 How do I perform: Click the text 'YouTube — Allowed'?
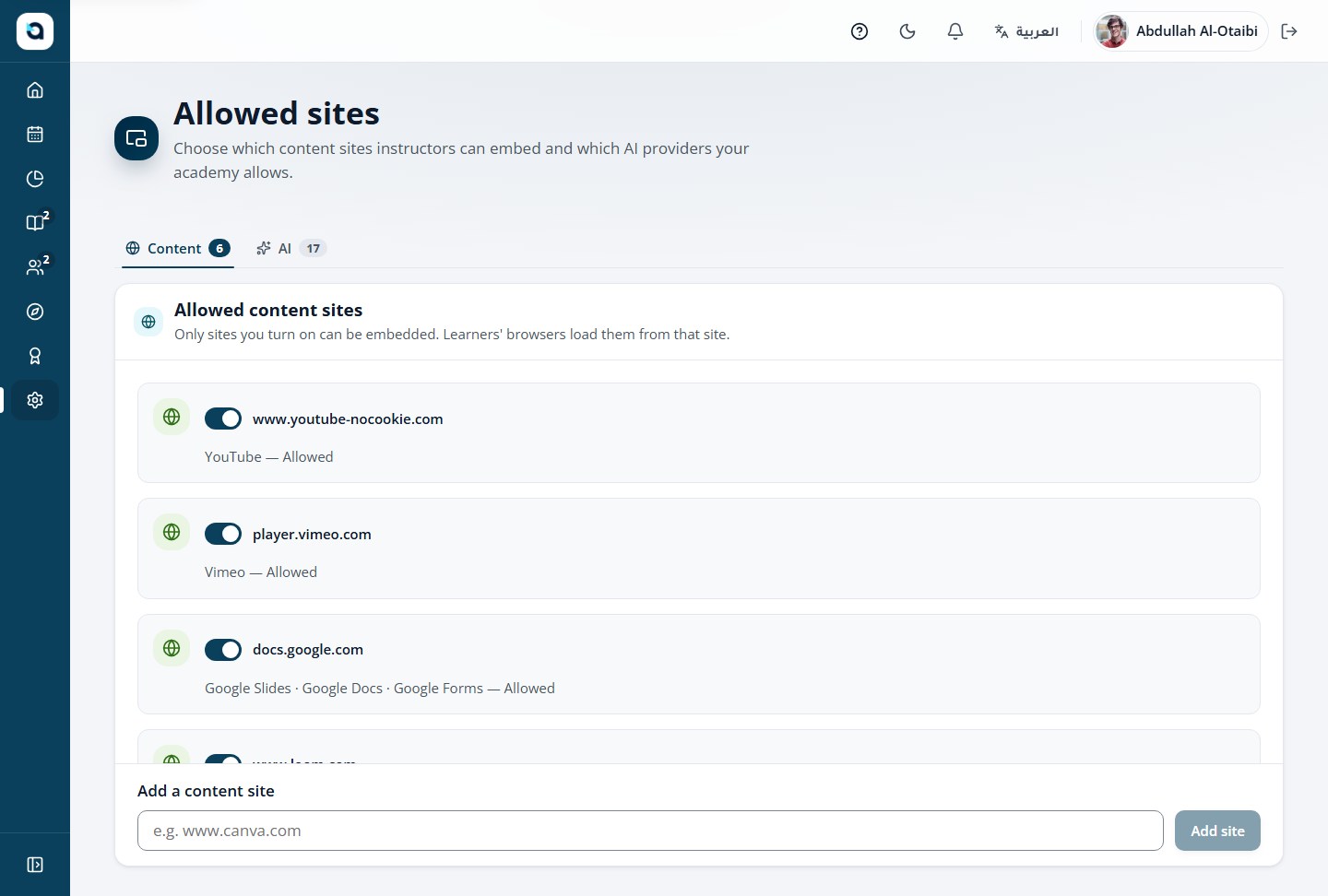[269, 457]
